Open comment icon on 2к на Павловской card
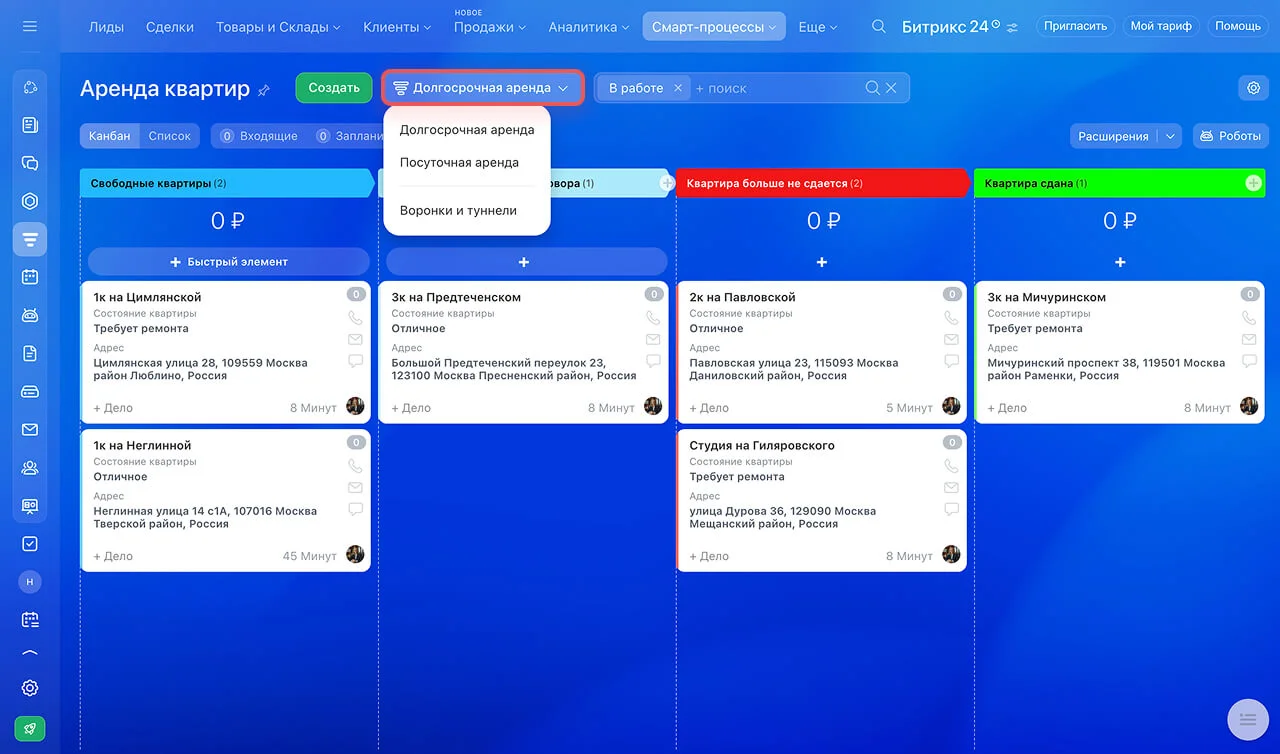This screenshot has width=1280, height=754. [951, 361]
